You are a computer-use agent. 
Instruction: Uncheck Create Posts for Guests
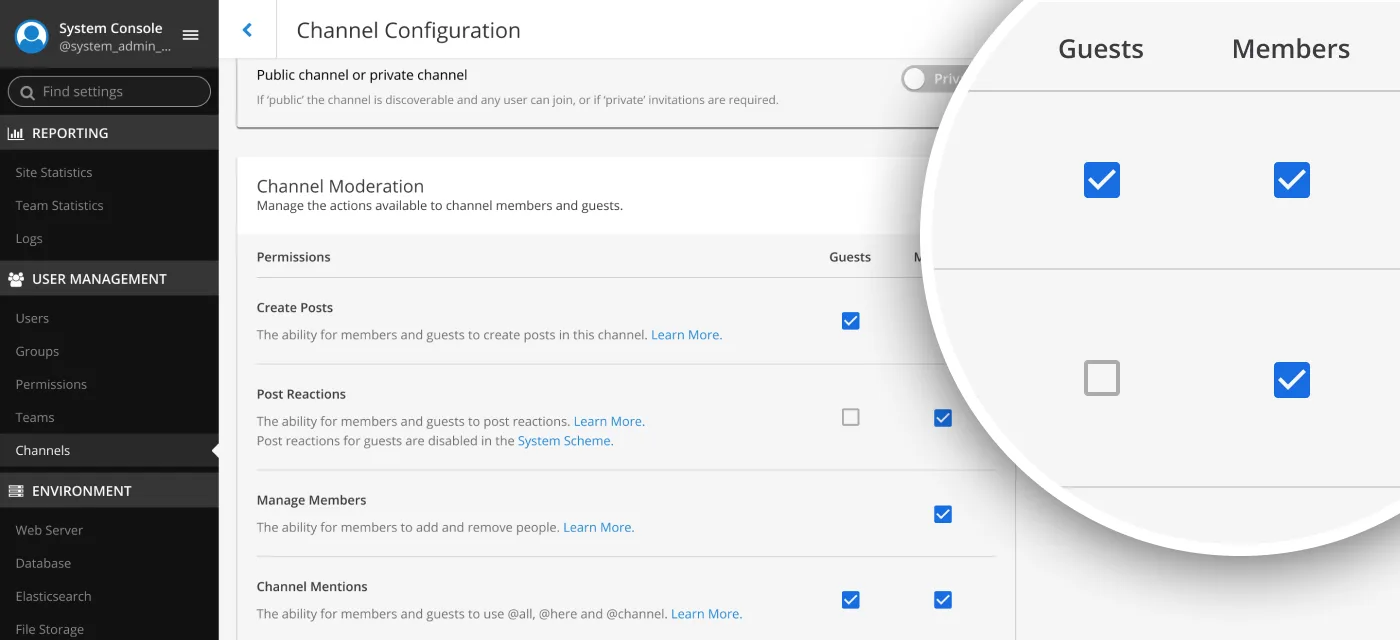click(x=851, y=321)
